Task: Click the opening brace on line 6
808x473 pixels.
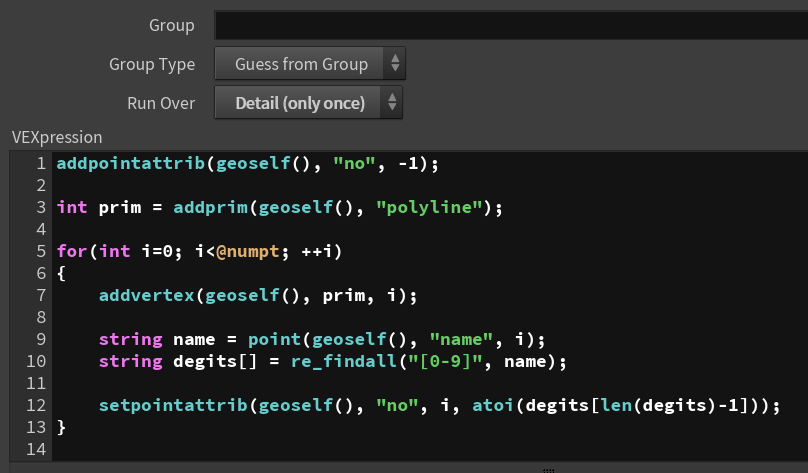Action: (61, 273)
